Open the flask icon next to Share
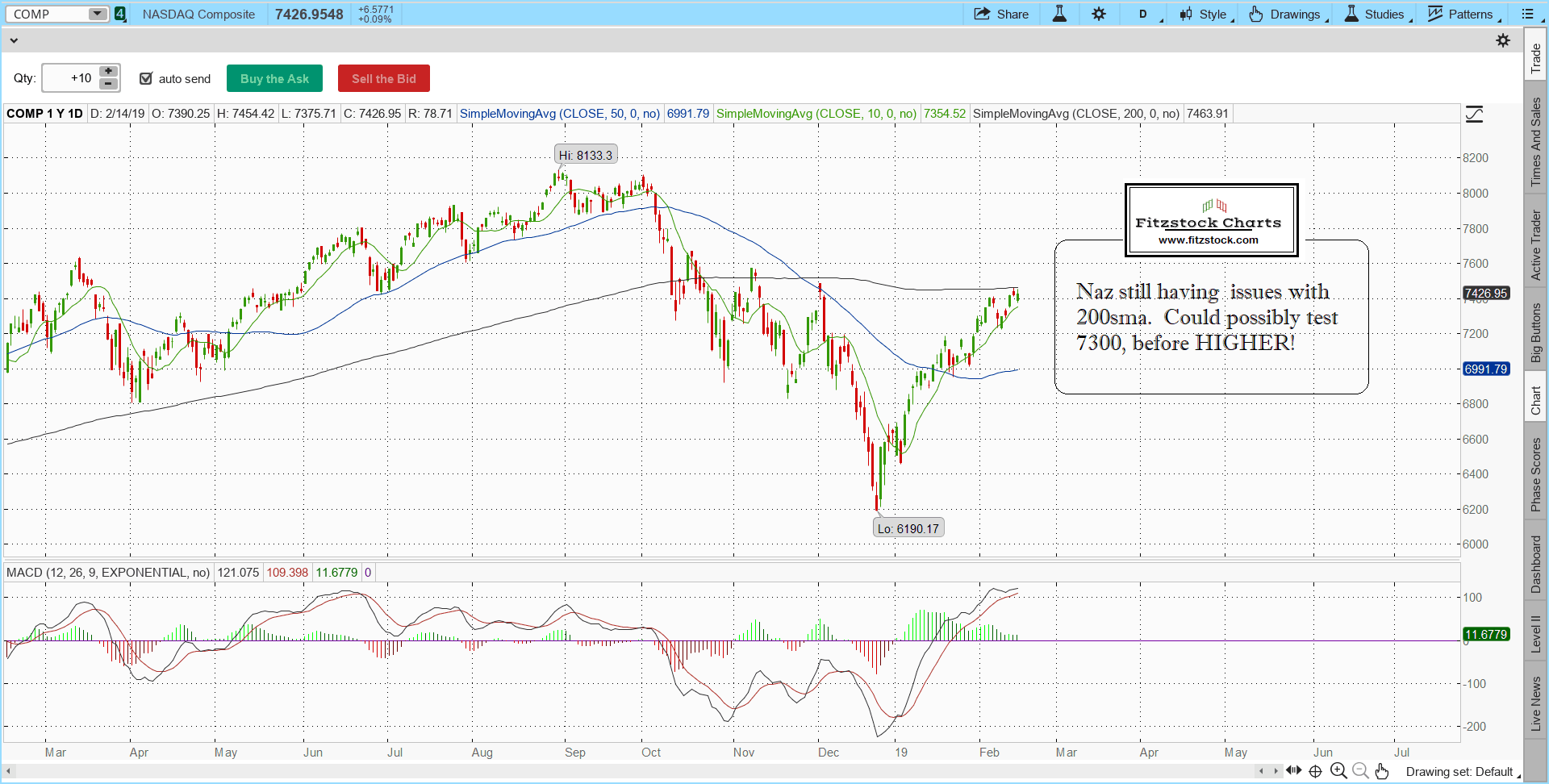 1059,14
